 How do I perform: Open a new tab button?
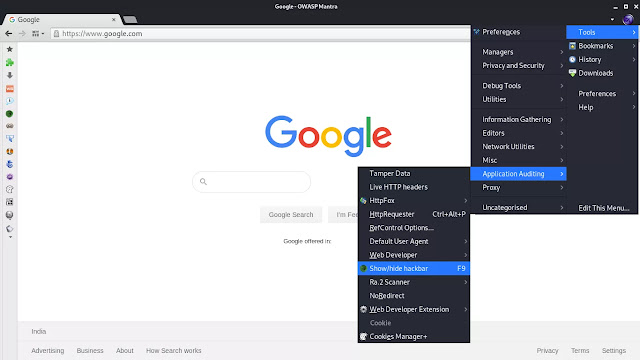130,20
